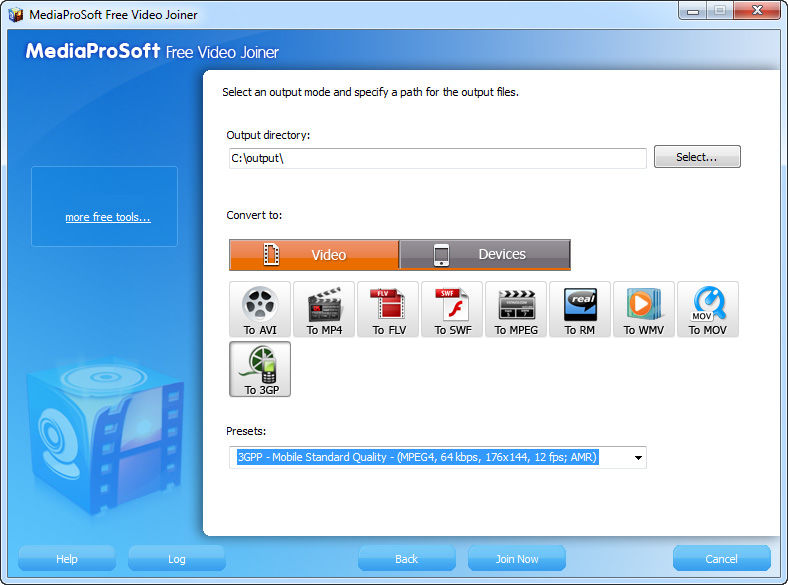Minimize the Free Video Joiner window
788x585 pixels.
click(693, 11)
